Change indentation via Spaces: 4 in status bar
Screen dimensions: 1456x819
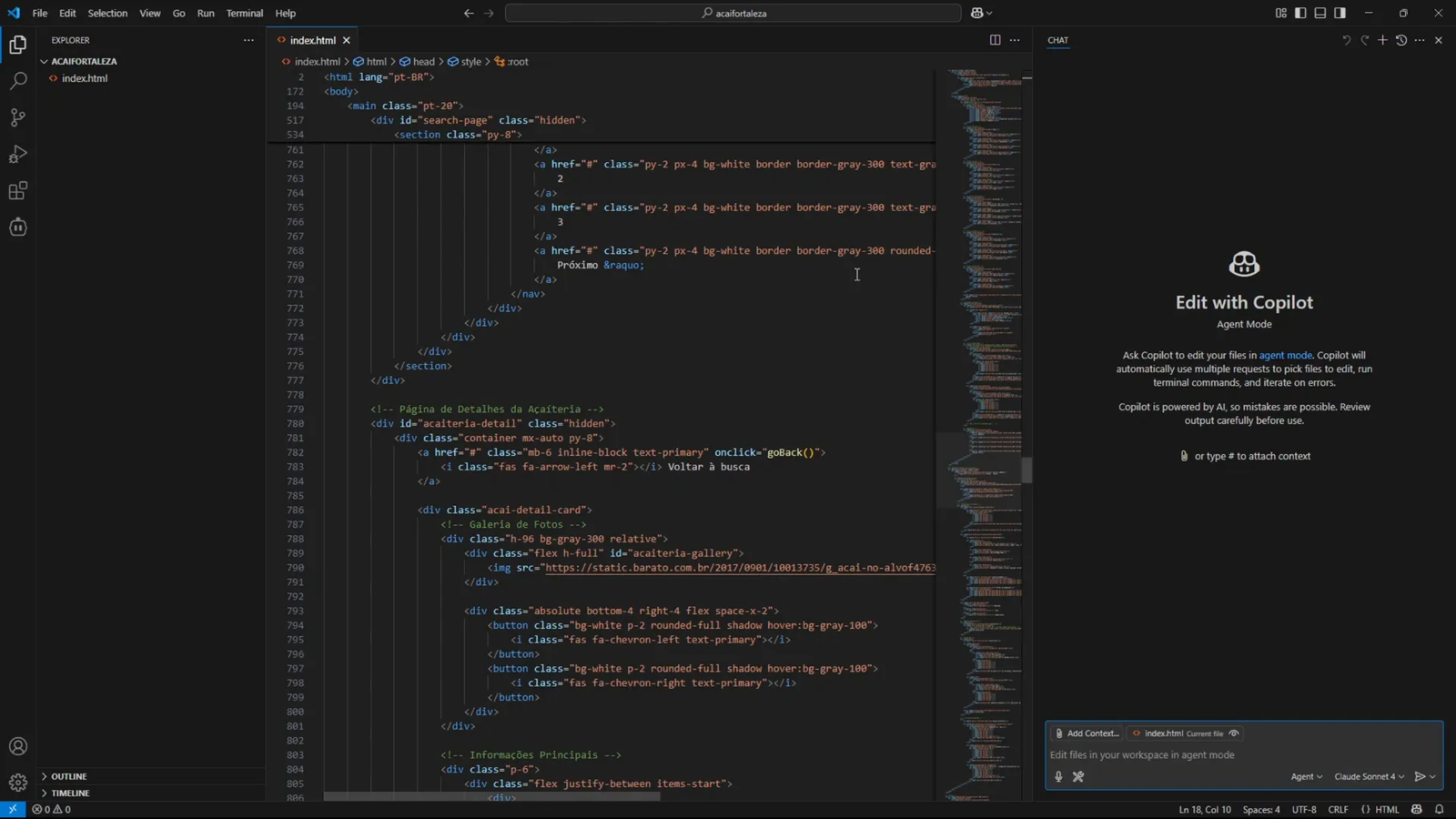click(x=1261, y=809)
